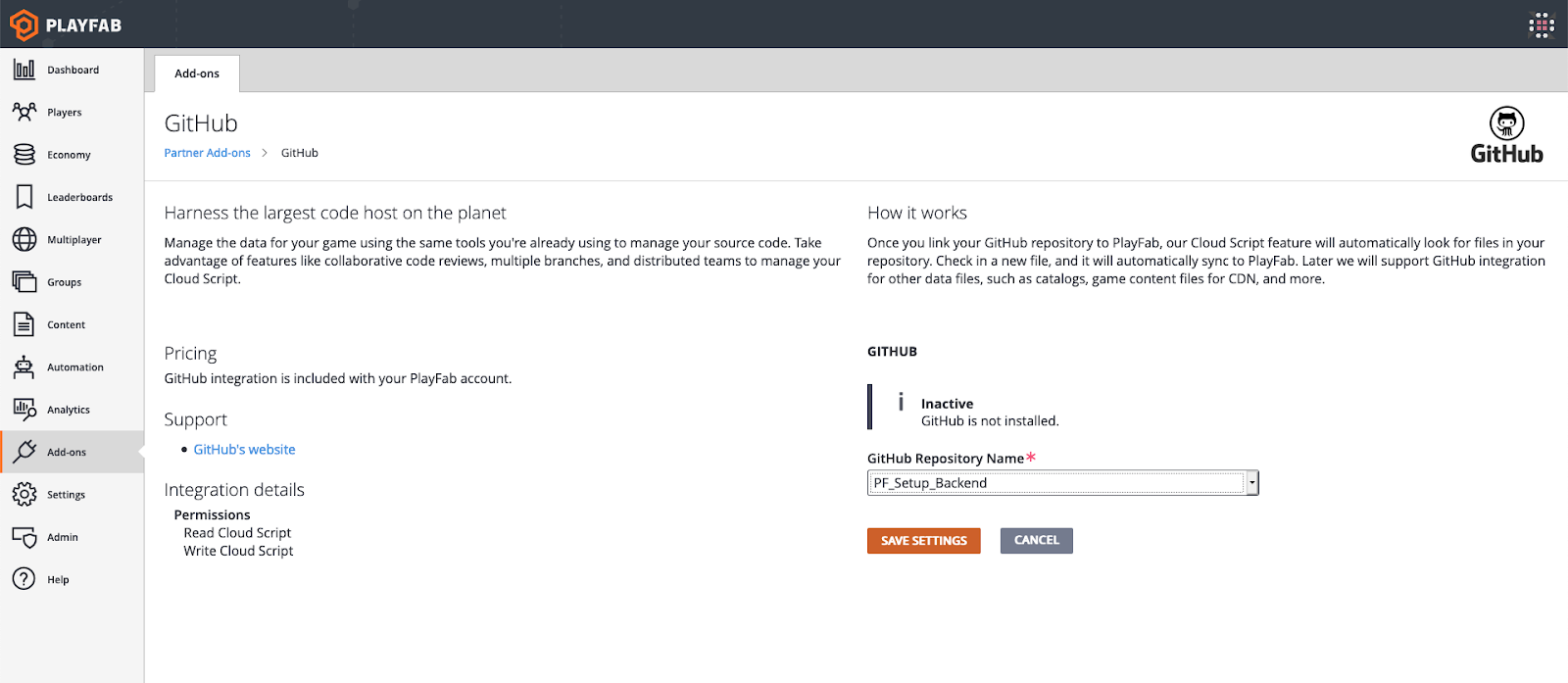Click the Multiplayer globe icon
The height and width of the screenshot is (683, 1568).
[x=24, y=239]
